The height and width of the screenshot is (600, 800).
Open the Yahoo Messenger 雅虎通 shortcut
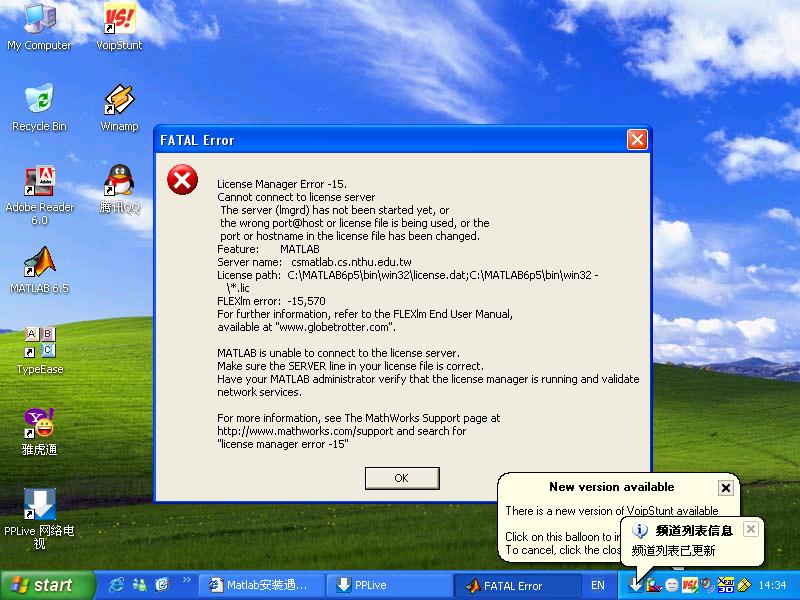coord(39,432)
